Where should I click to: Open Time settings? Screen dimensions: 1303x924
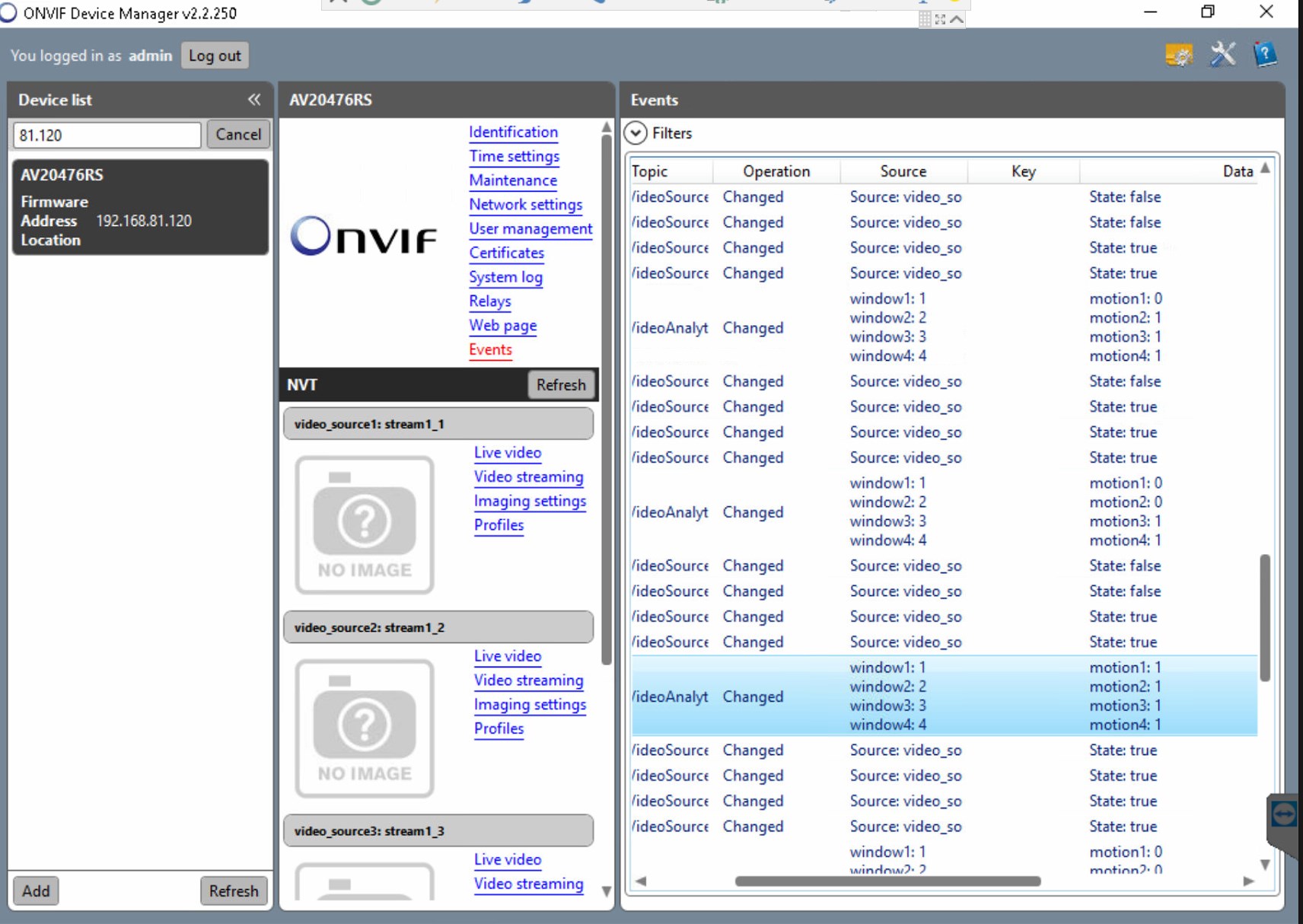point(514,156)
